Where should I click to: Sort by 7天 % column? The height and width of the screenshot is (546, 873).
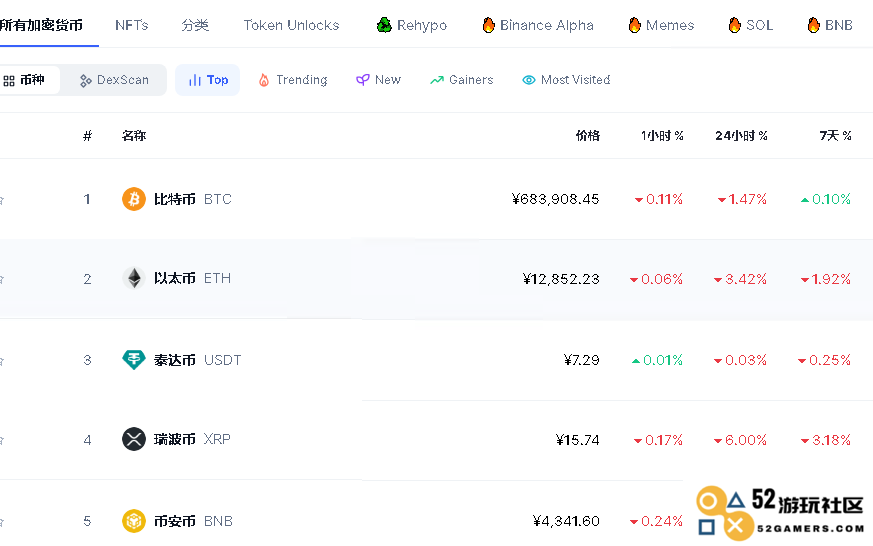pos(834,136)
